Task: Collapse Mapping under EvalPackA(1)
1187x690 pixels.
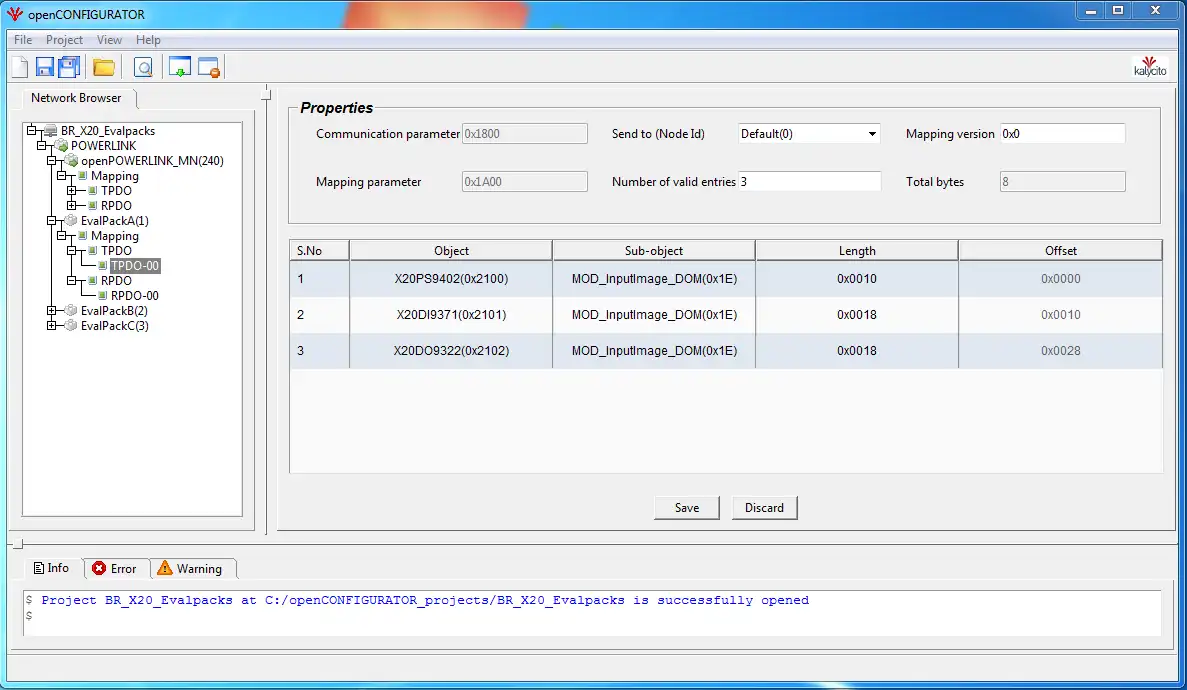Action: pyautogui.click(x=61, y=236)
